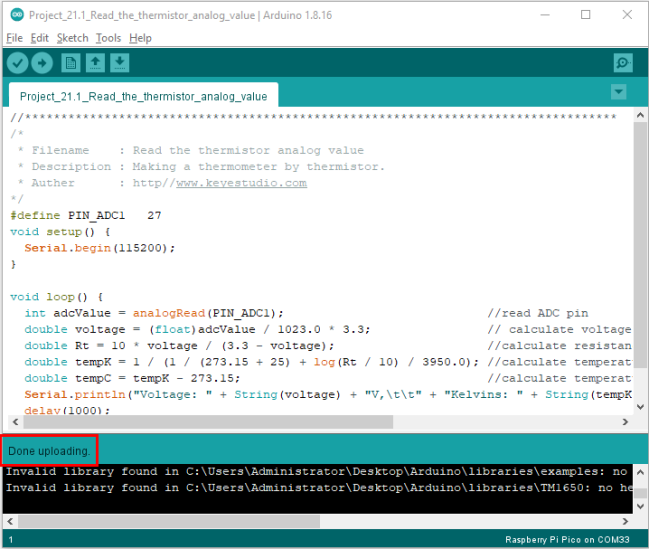Click the console scroll up arrow
Screen dimensions: 650x549
[640, 472]
